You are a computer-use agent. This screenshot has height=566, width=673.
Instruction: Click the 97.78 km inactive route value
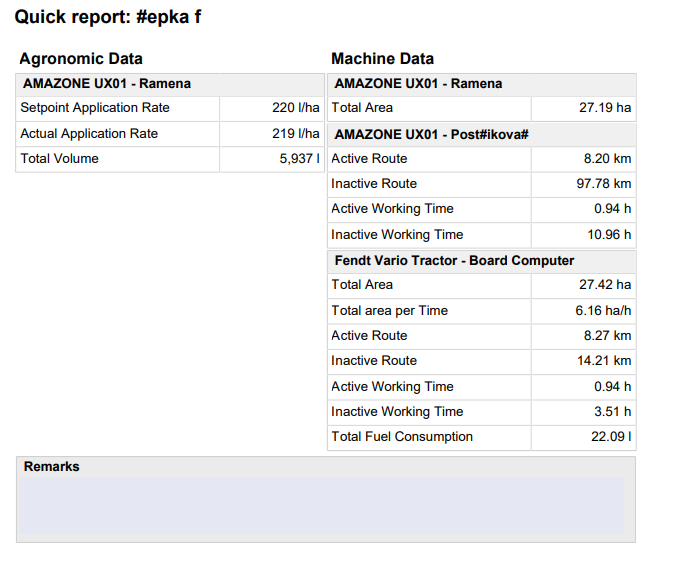point(603,184)
